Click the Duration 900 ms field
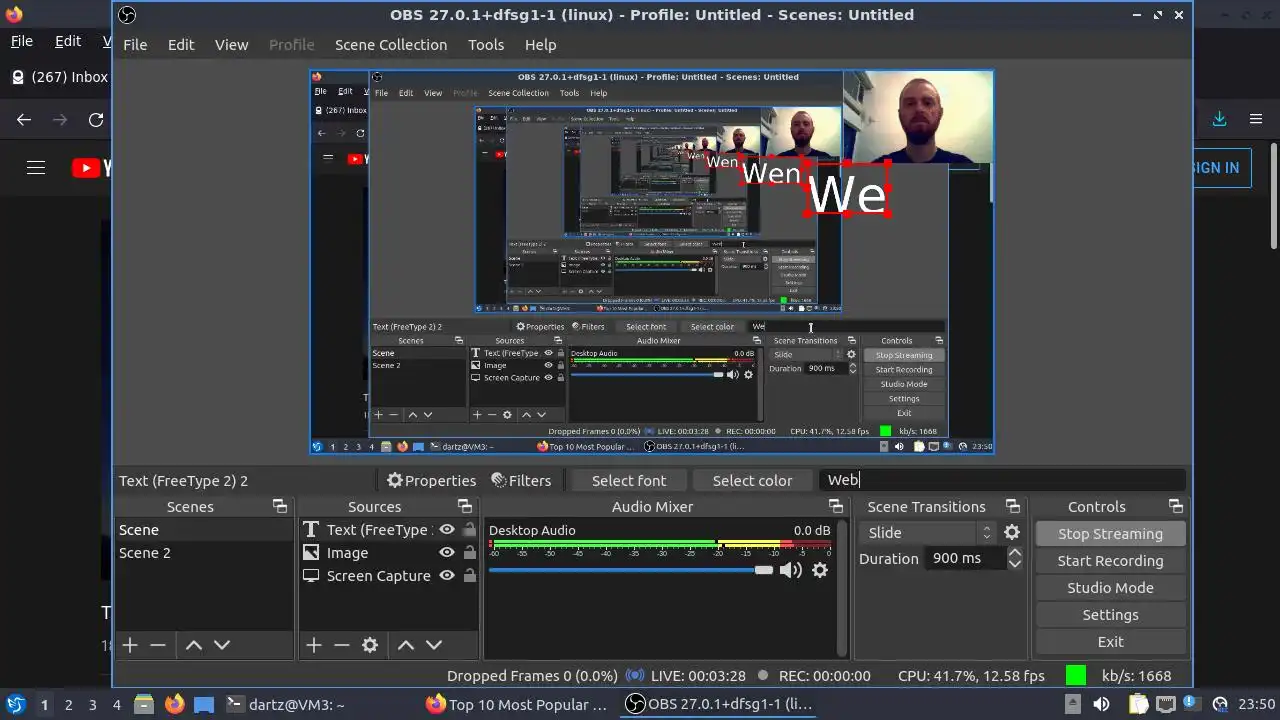Screen dimensions: 1280x720 point(964,558)
